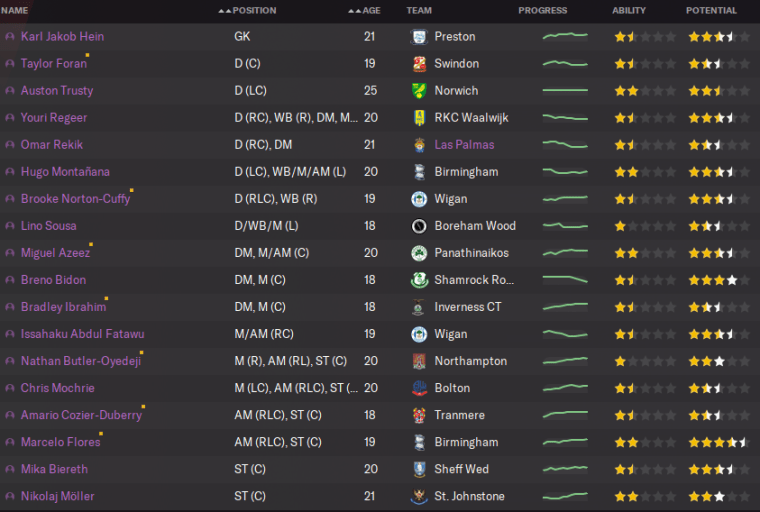Screen dimensions: 760x512
Task: Click the Norwich club badge icon
Action: point(419,91)
